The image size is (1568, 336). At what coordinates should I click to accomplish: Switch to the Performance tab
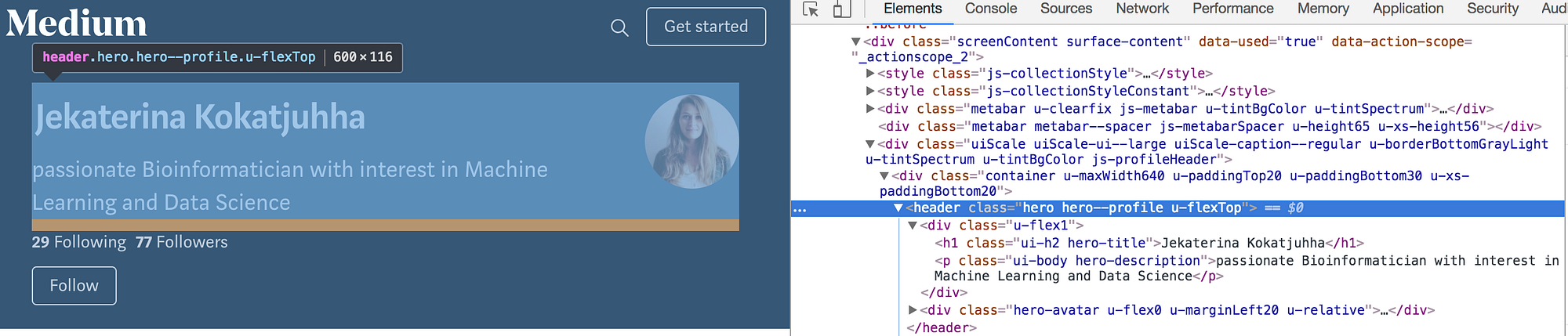point(1233,9)
